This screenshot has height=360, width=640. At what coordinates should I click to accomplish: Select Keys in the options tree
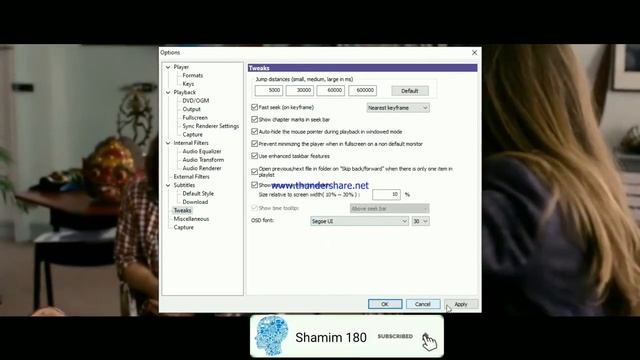pyautogui.click(x=188, y=84)
